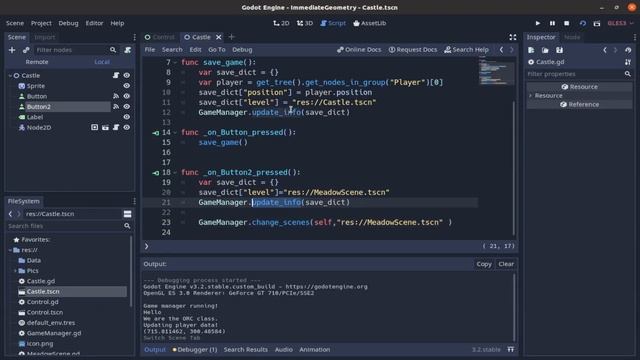Viewport: 640px width, 360px height.
Task: Switch scene tree to Local view
Action: point(102,62)
